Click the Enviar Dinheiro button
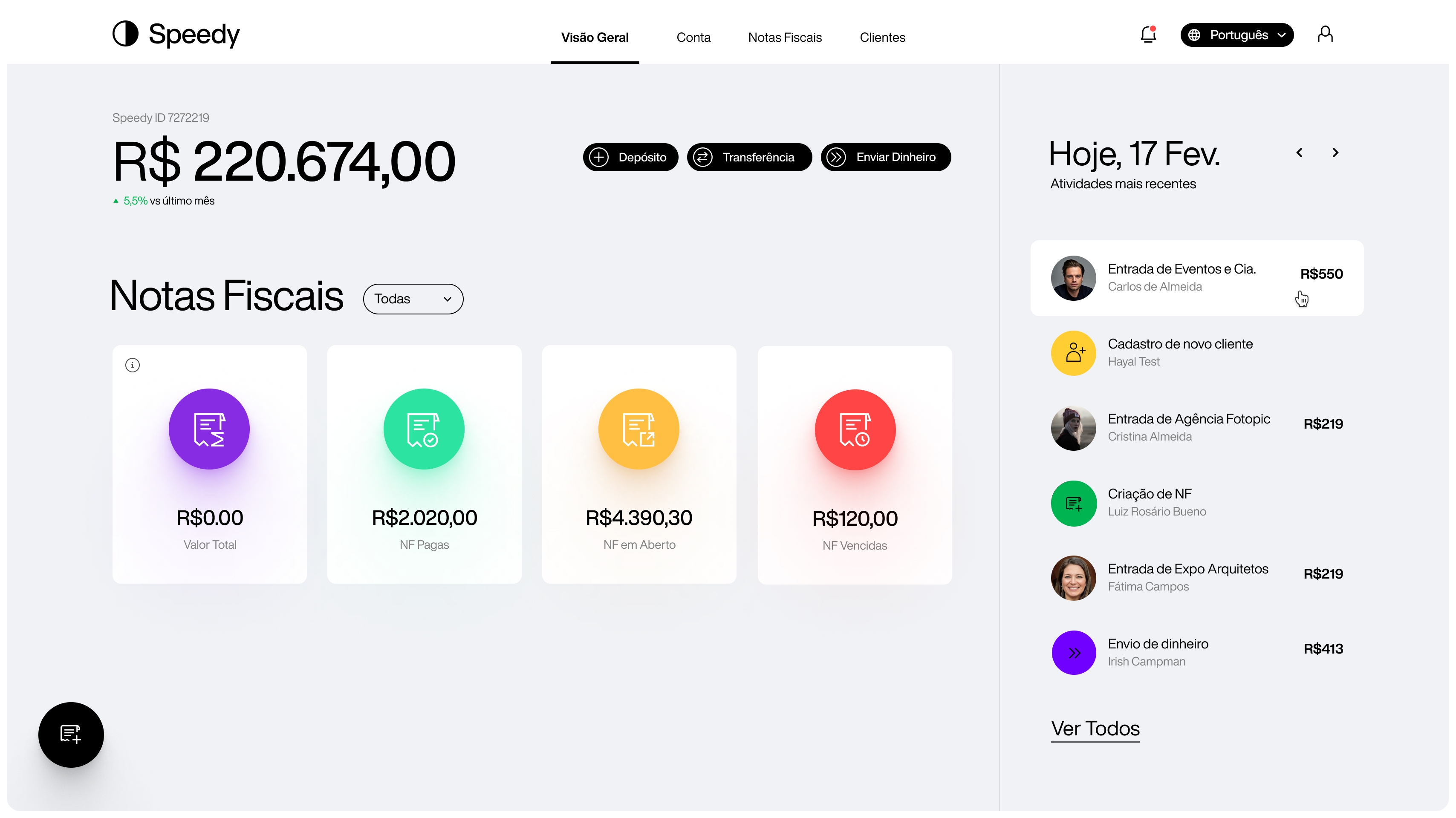The image size is (1456, 818). coord(885,157)
